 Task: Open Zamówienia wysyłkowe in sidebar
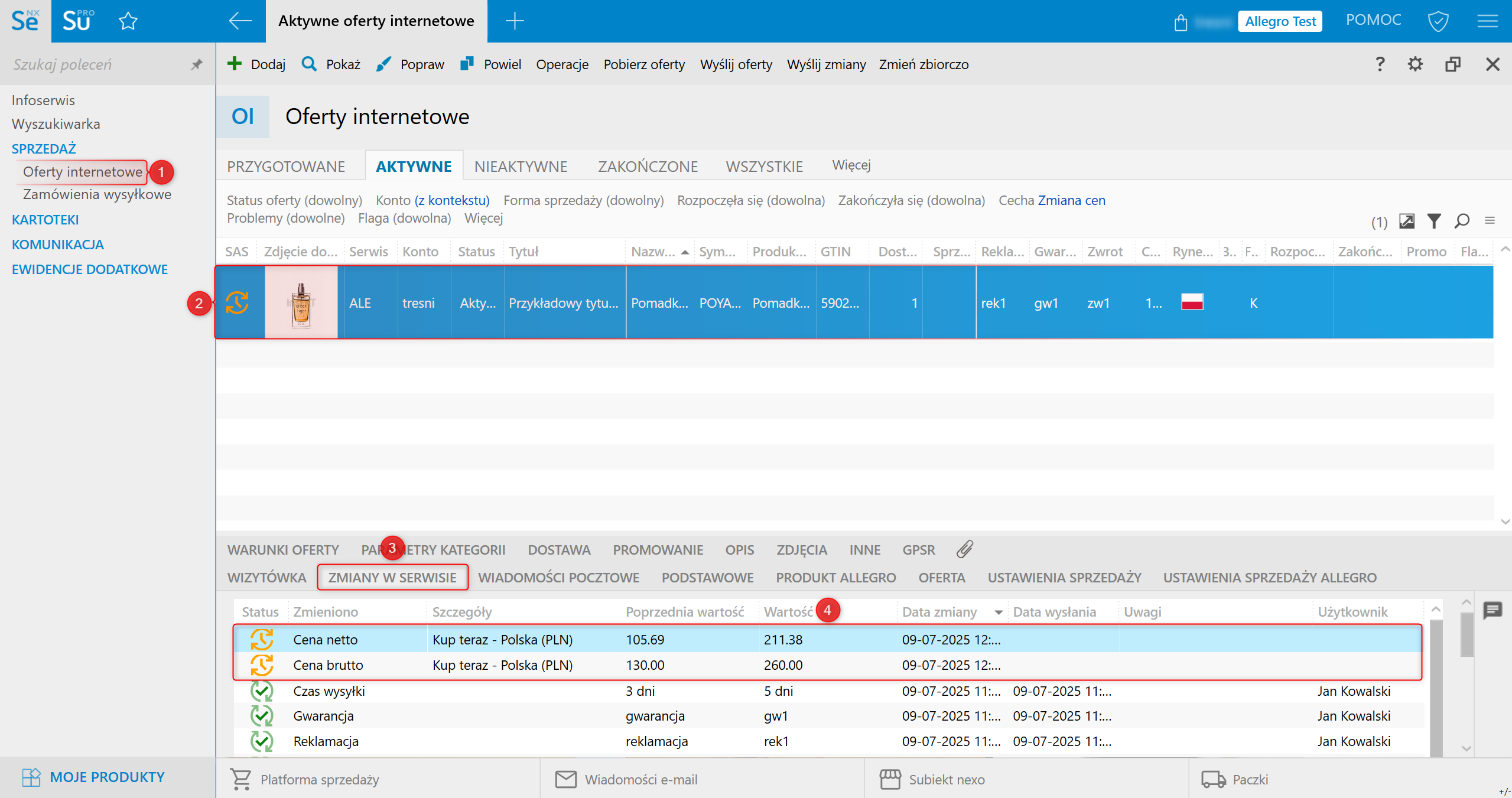pyautogui.click(x=97, y=194)
